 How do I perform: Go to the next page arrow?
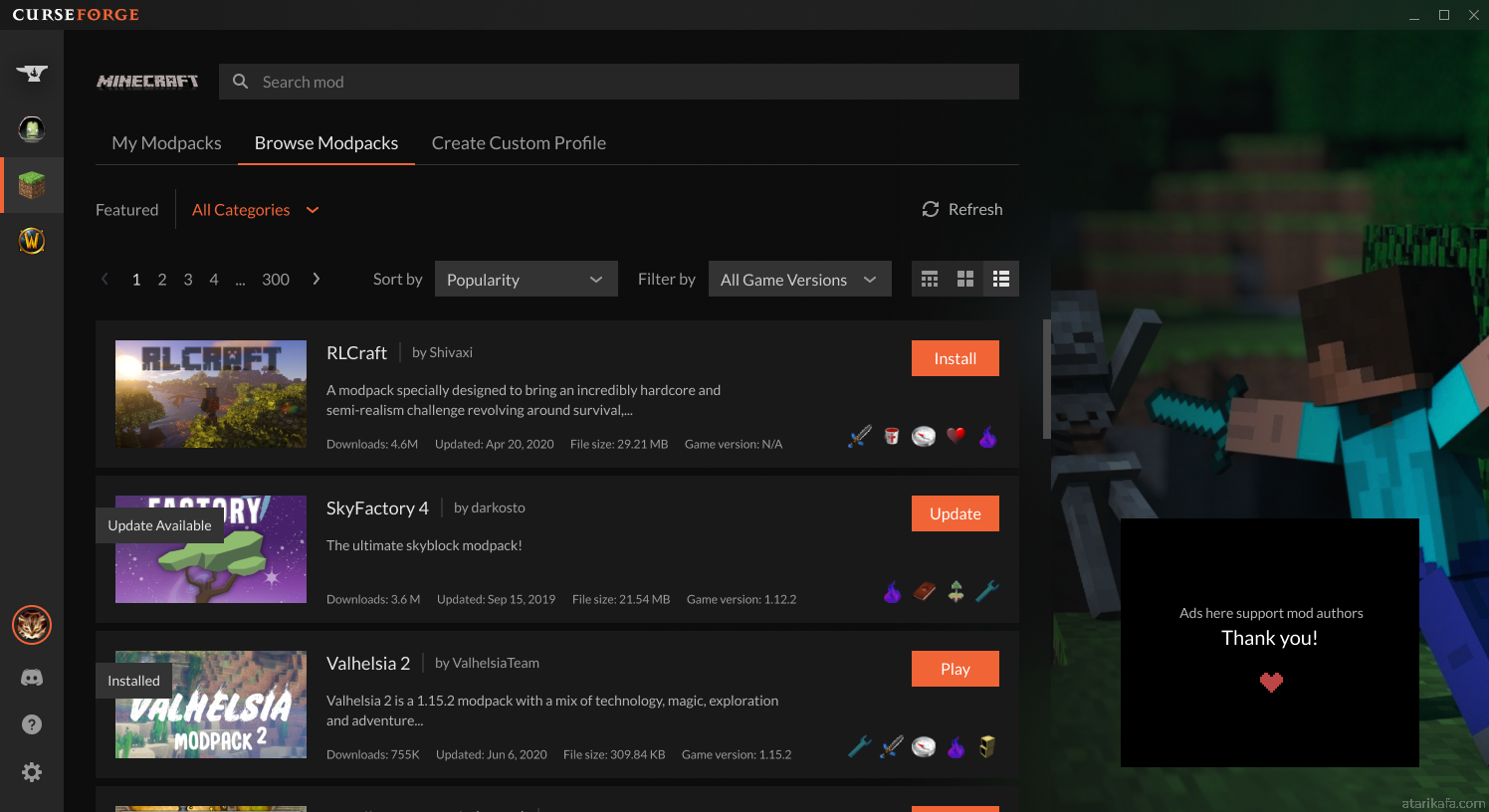[x=317, y=279]
